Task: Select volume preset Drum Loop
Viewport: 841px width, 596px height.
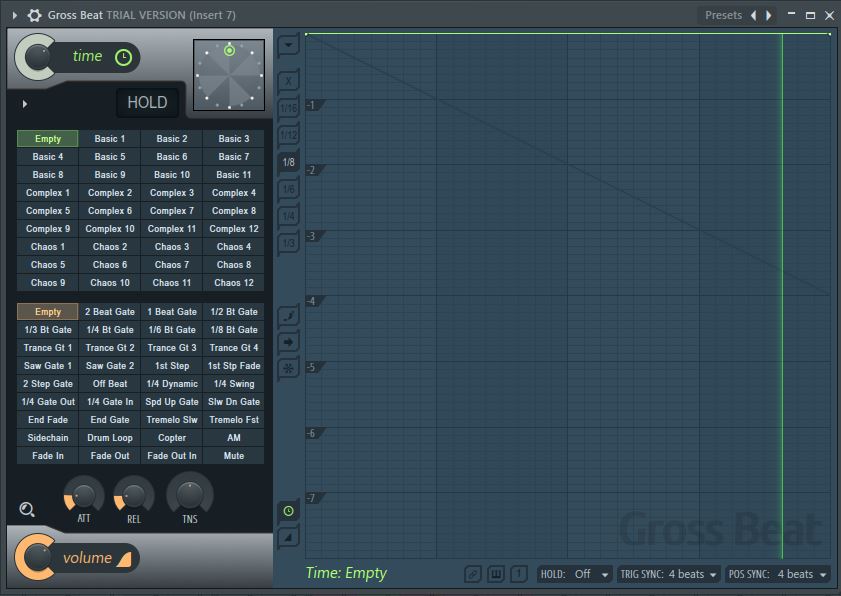Action: [109, 438]
